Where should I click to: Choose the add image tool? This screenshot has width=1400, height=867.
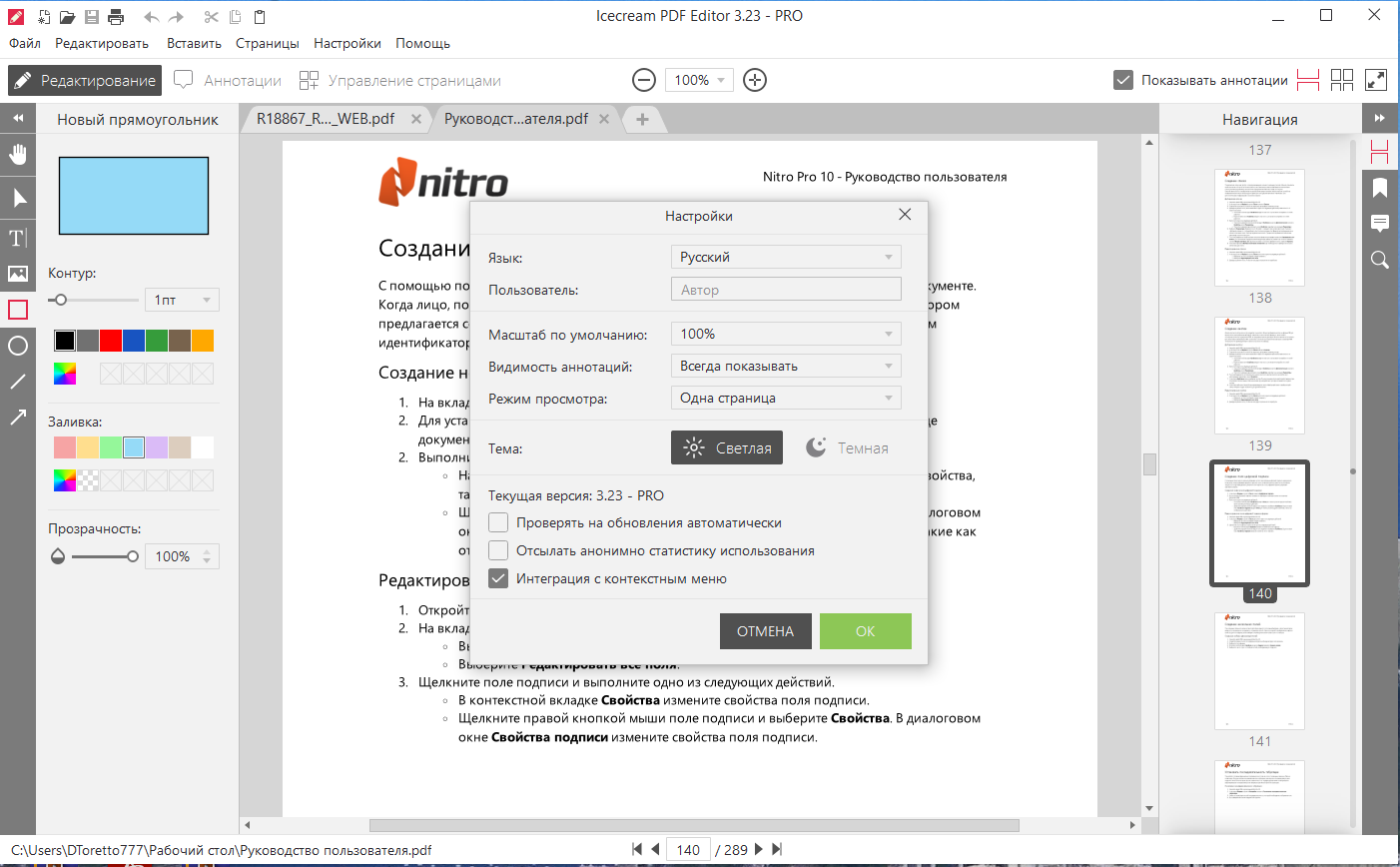18,273
